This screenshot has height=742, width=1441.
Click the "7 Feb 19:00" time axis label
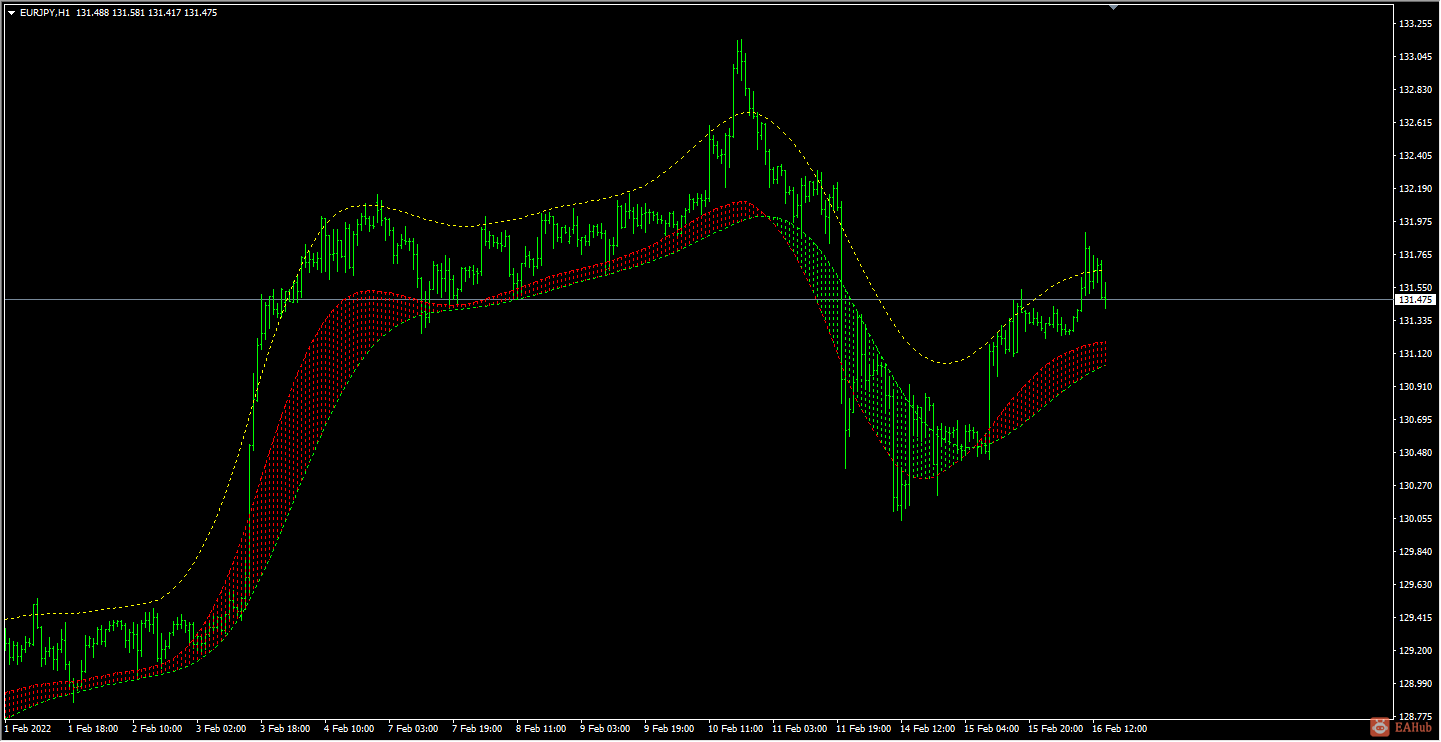tap(477, 729)
